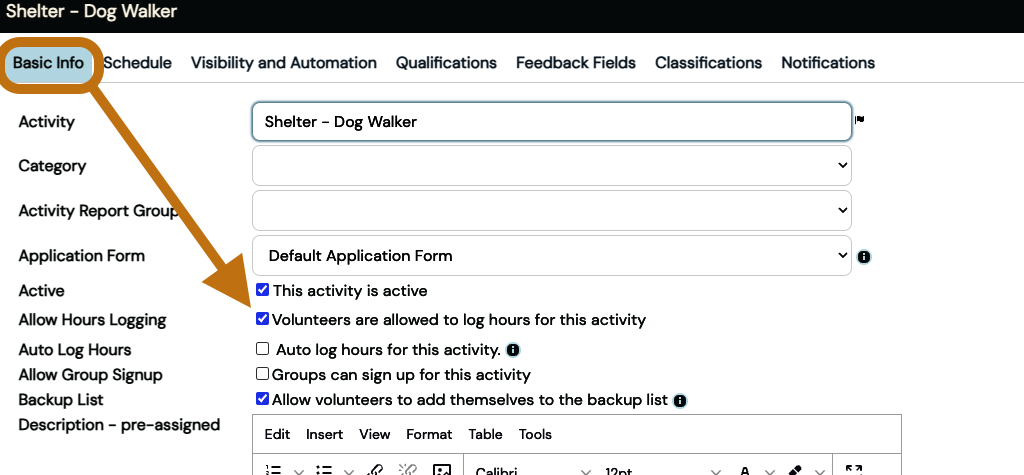Open the Visibility and Automation tab
This screenshot has width=1024, height=475.
283,63
